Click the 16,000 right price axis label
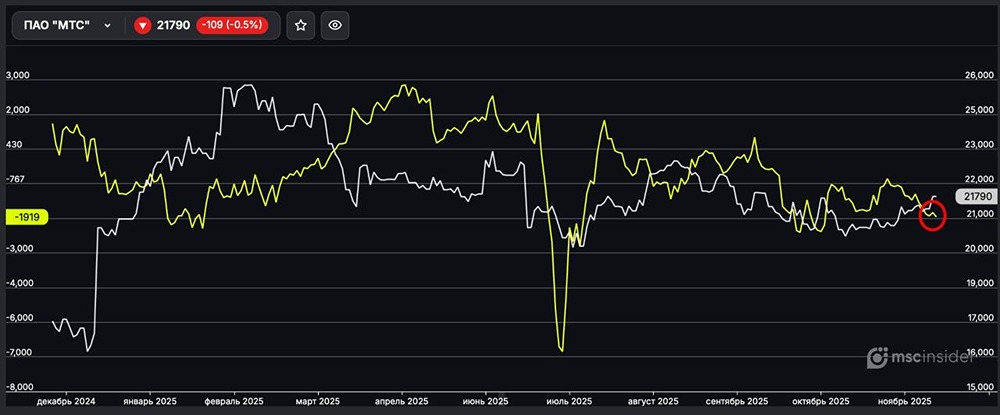 click(974, 353)
